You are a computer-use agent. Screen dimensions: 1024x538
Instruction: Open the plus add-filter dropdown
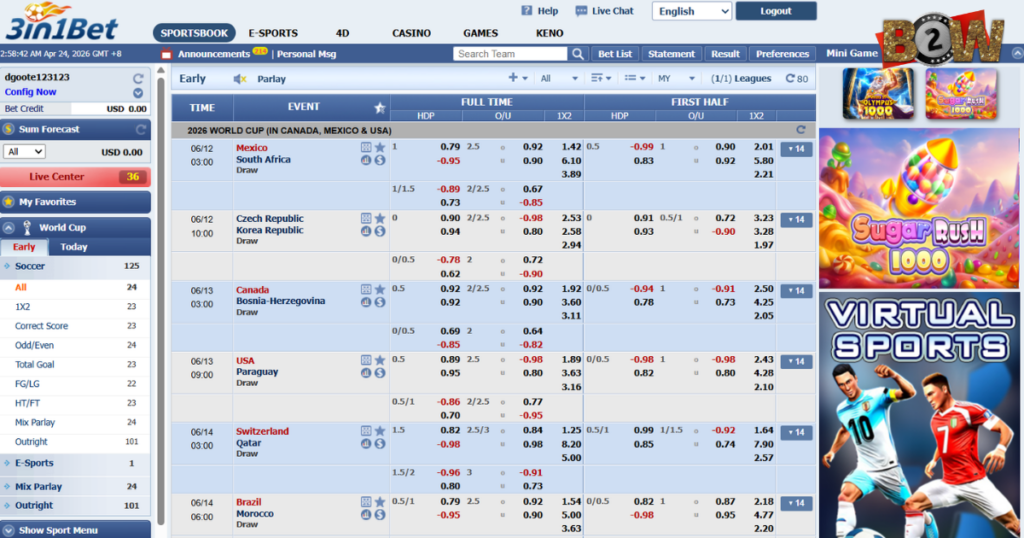click(x=517, y=78)
